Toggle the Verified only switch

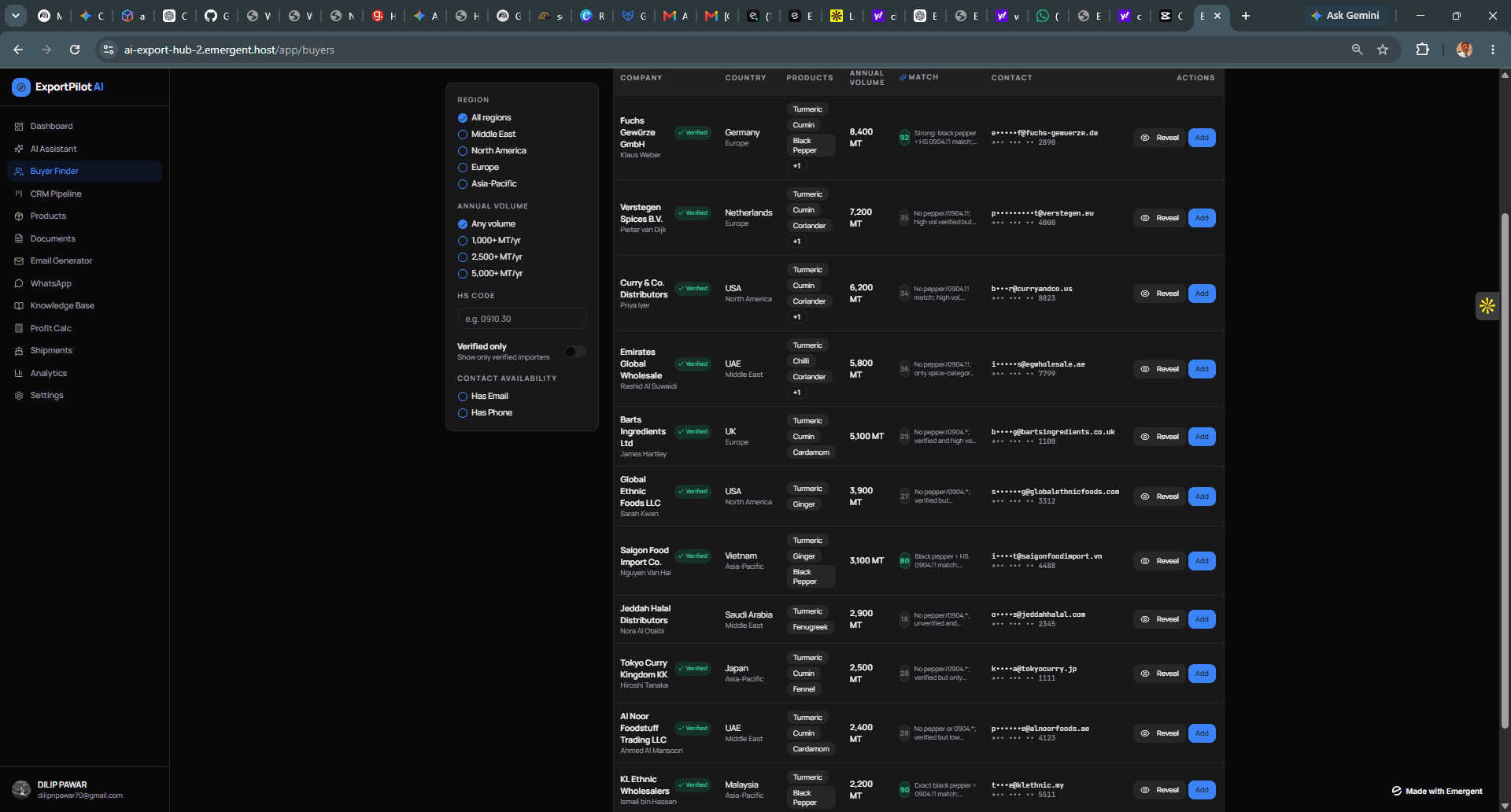click(x=575, y=352)
